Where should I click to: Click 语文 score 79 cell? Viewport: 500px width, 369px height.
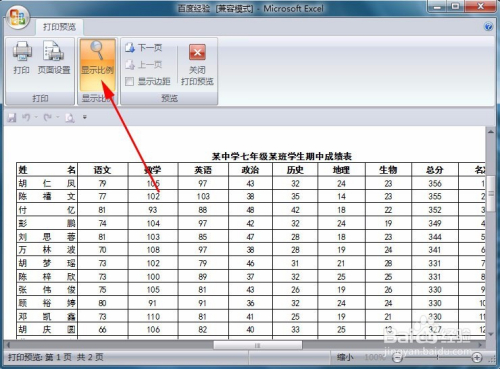102,183
